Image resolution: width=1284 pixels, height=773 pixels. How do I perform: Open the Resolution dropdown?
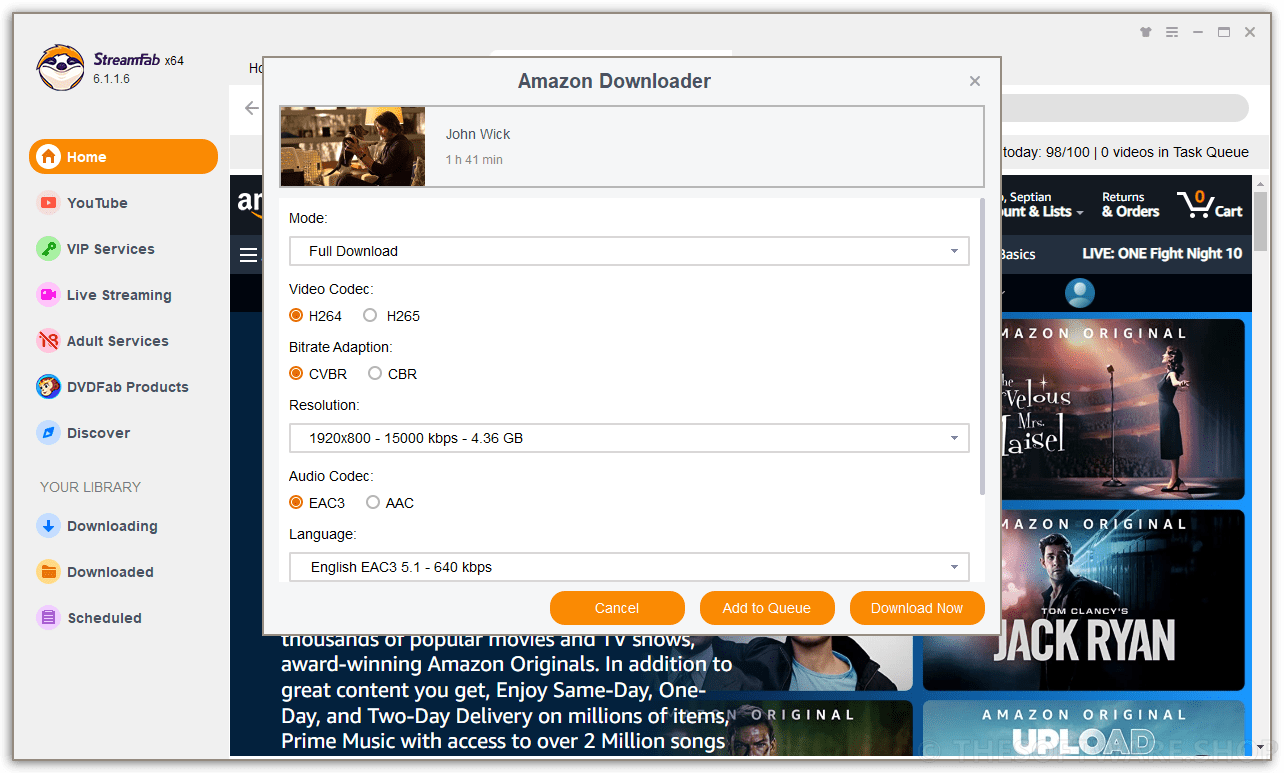[x=629, y=438]
